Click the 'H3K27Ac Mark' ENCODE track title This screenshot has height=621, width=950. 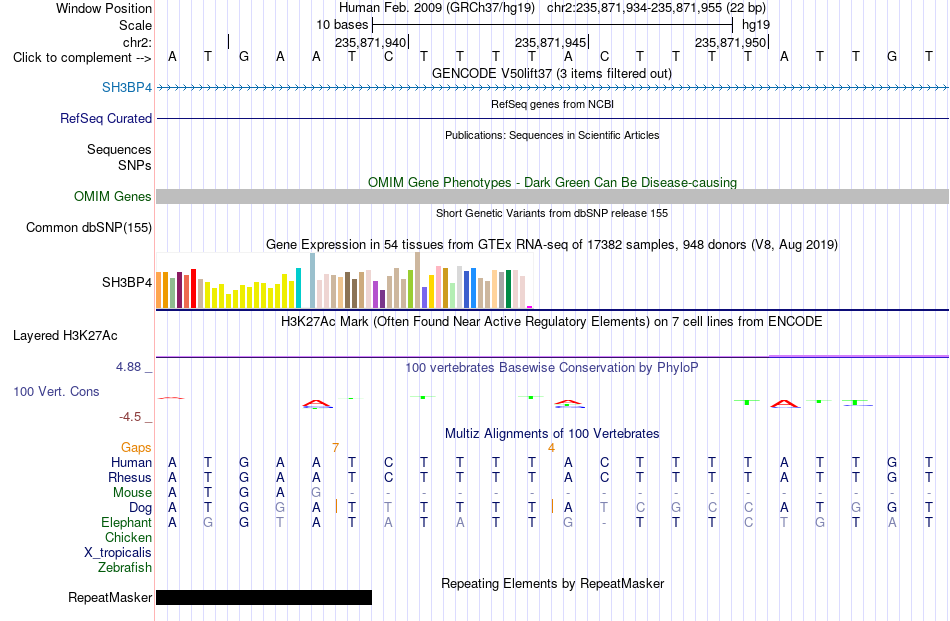(x=552, y=321)
